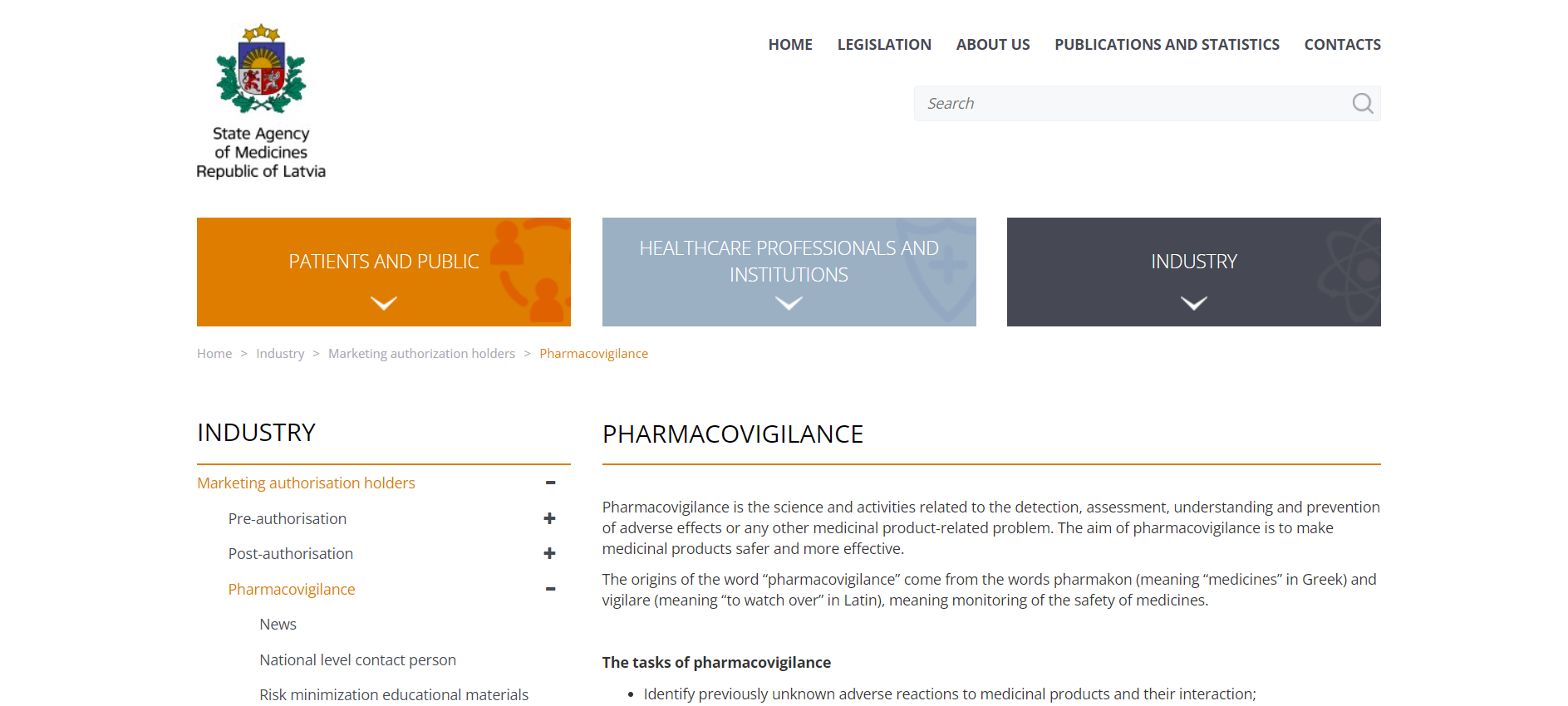Expand the Post-authorisation plus icon

pyautogui.click(x=549, y=554)
